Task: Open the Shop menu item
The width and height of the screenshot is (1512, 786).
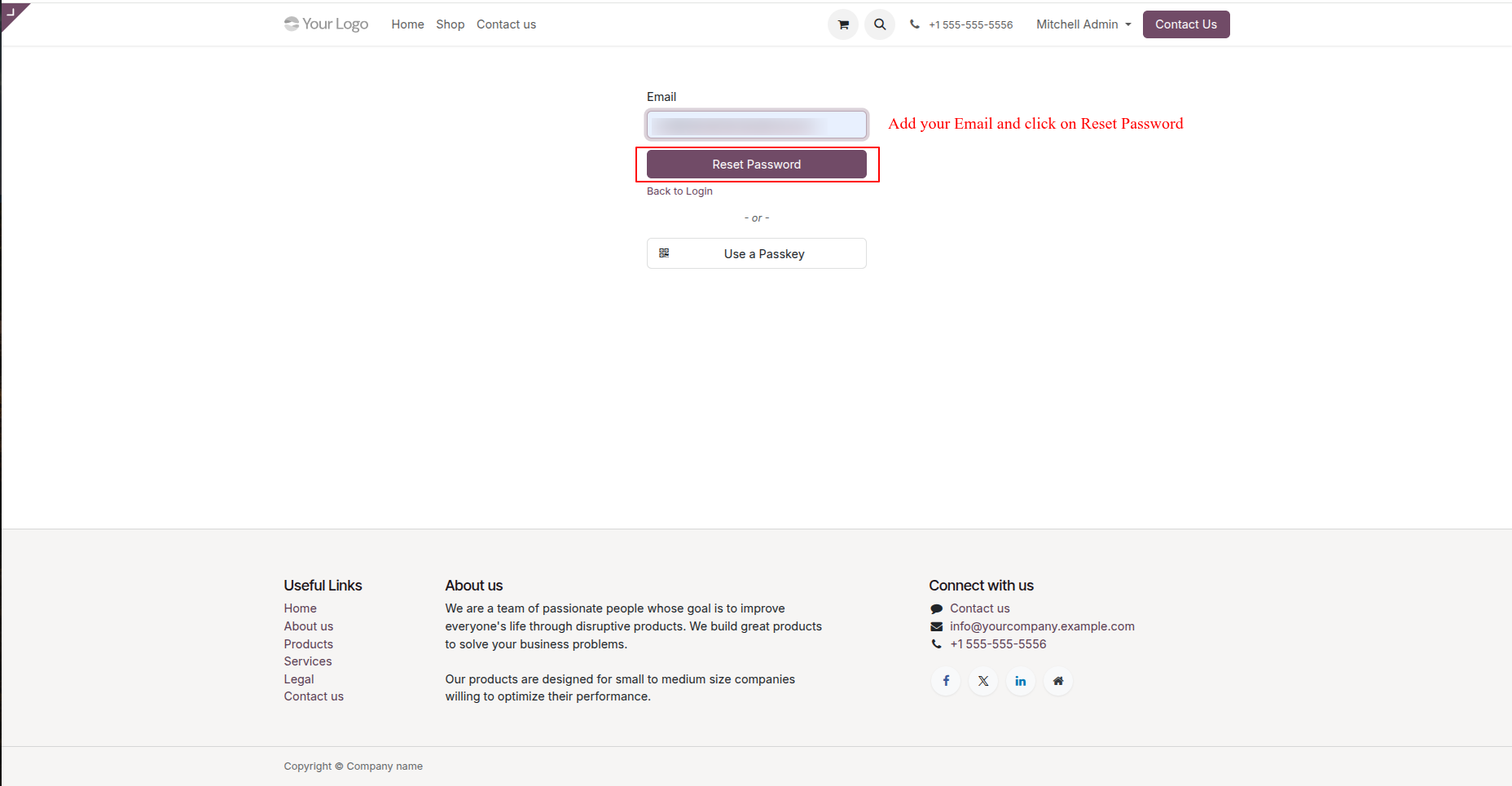Action: [450, 24]
